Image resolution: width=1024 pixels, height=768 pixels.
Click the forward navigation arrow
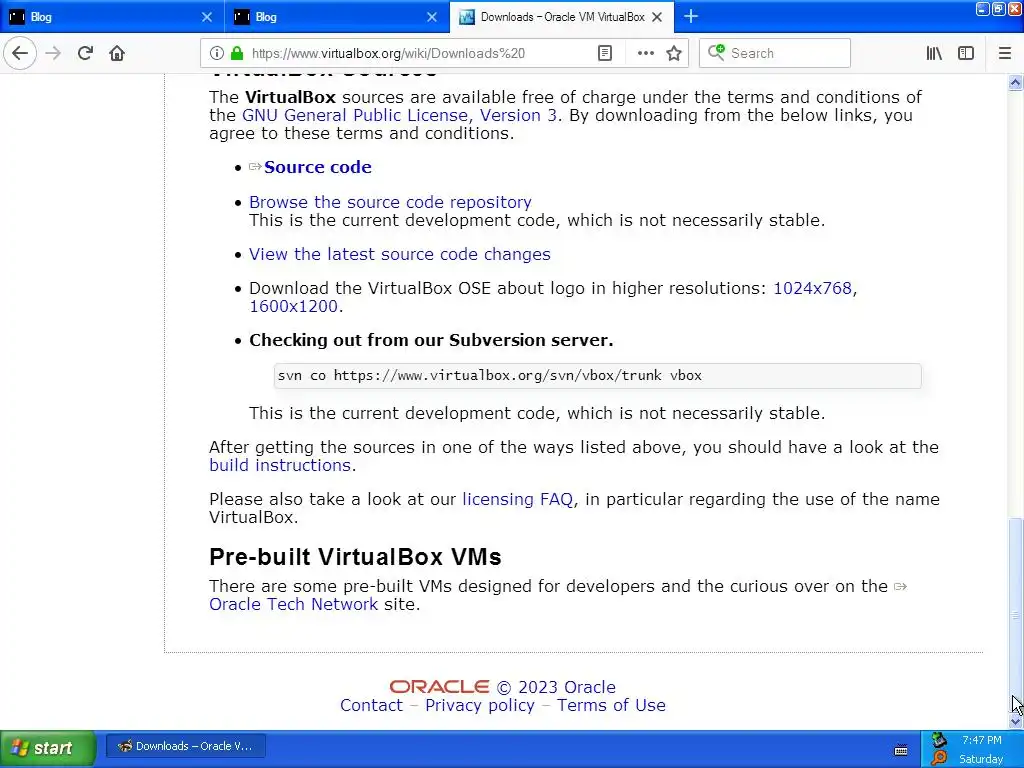coord(54,53)
